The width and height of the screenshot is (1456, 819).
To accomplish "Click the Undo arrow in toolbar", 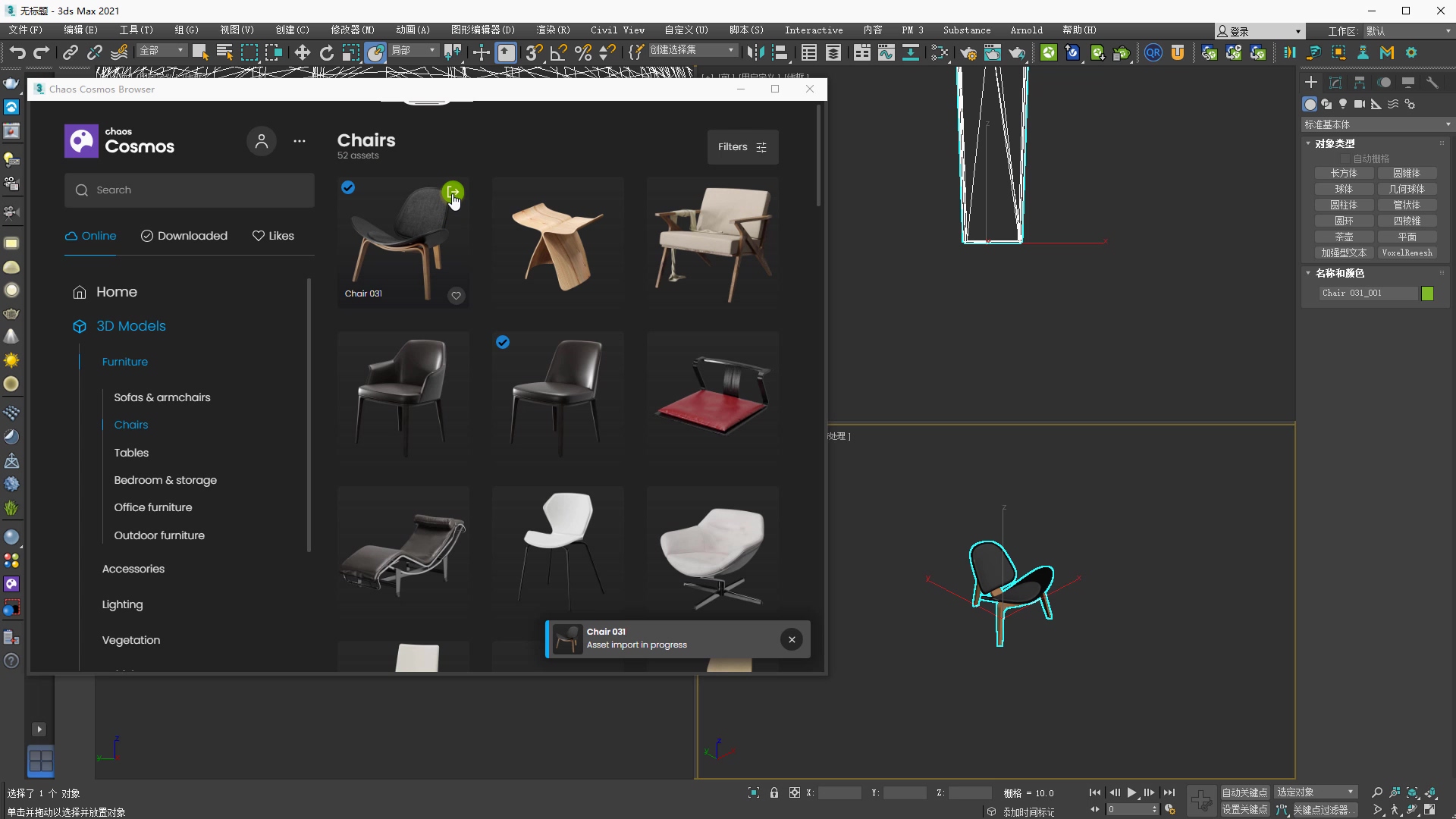I will point(17,52).
